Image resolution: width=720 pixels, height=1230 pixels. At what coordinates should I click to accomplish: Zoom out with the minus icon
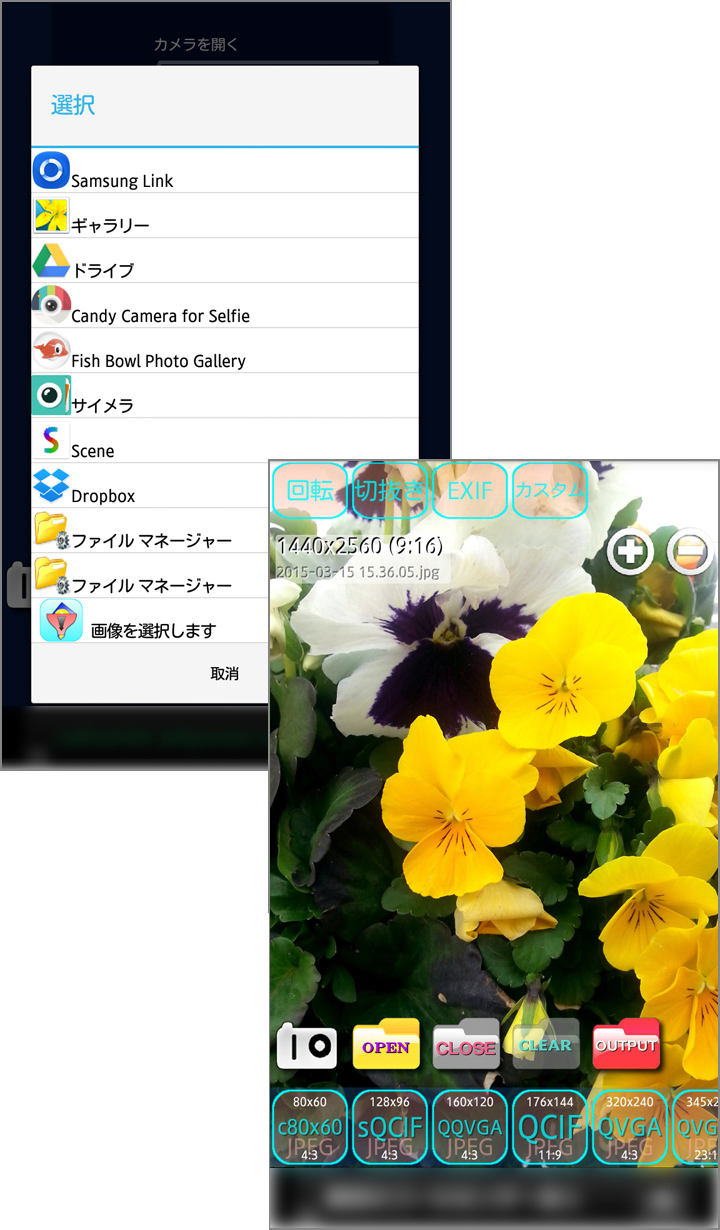[690, 552]
